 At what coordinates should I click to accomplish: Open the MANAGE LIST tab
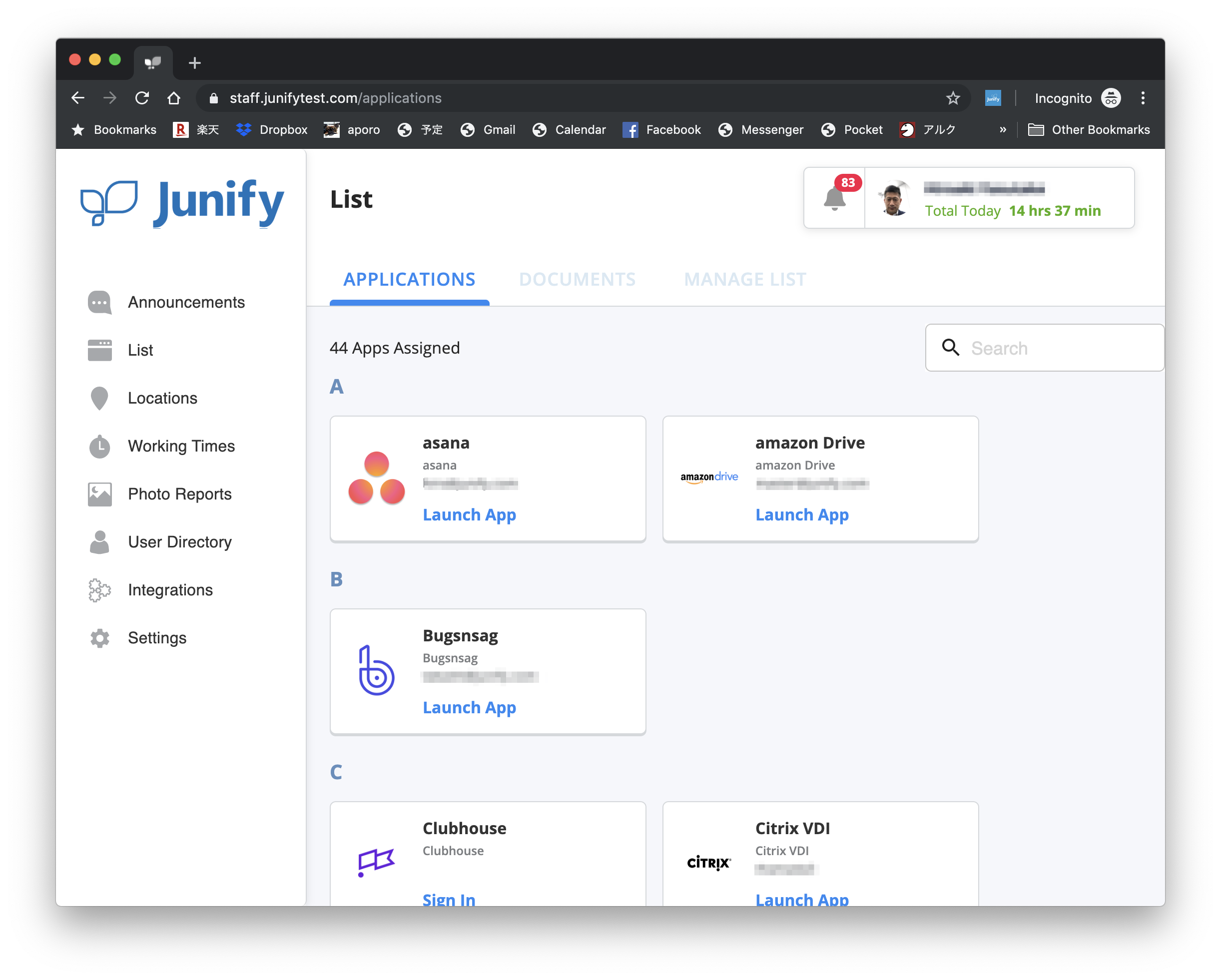[745, 279]
